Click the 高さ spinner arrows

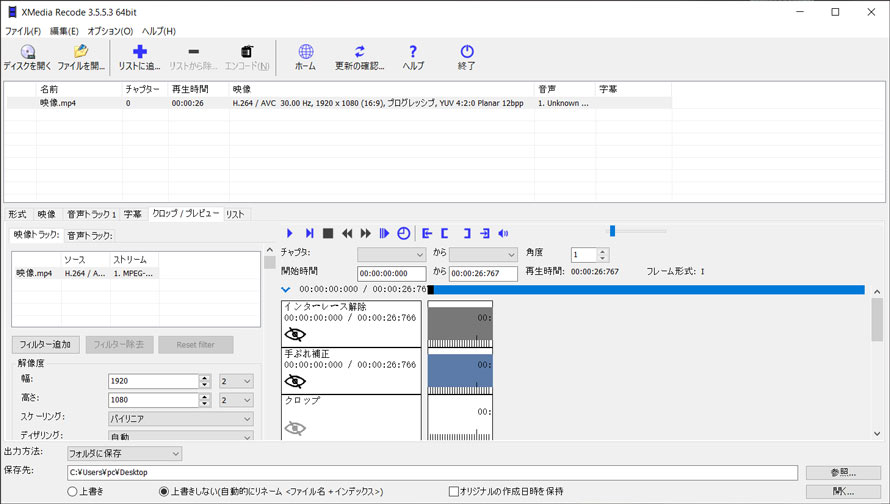[205, 400]
